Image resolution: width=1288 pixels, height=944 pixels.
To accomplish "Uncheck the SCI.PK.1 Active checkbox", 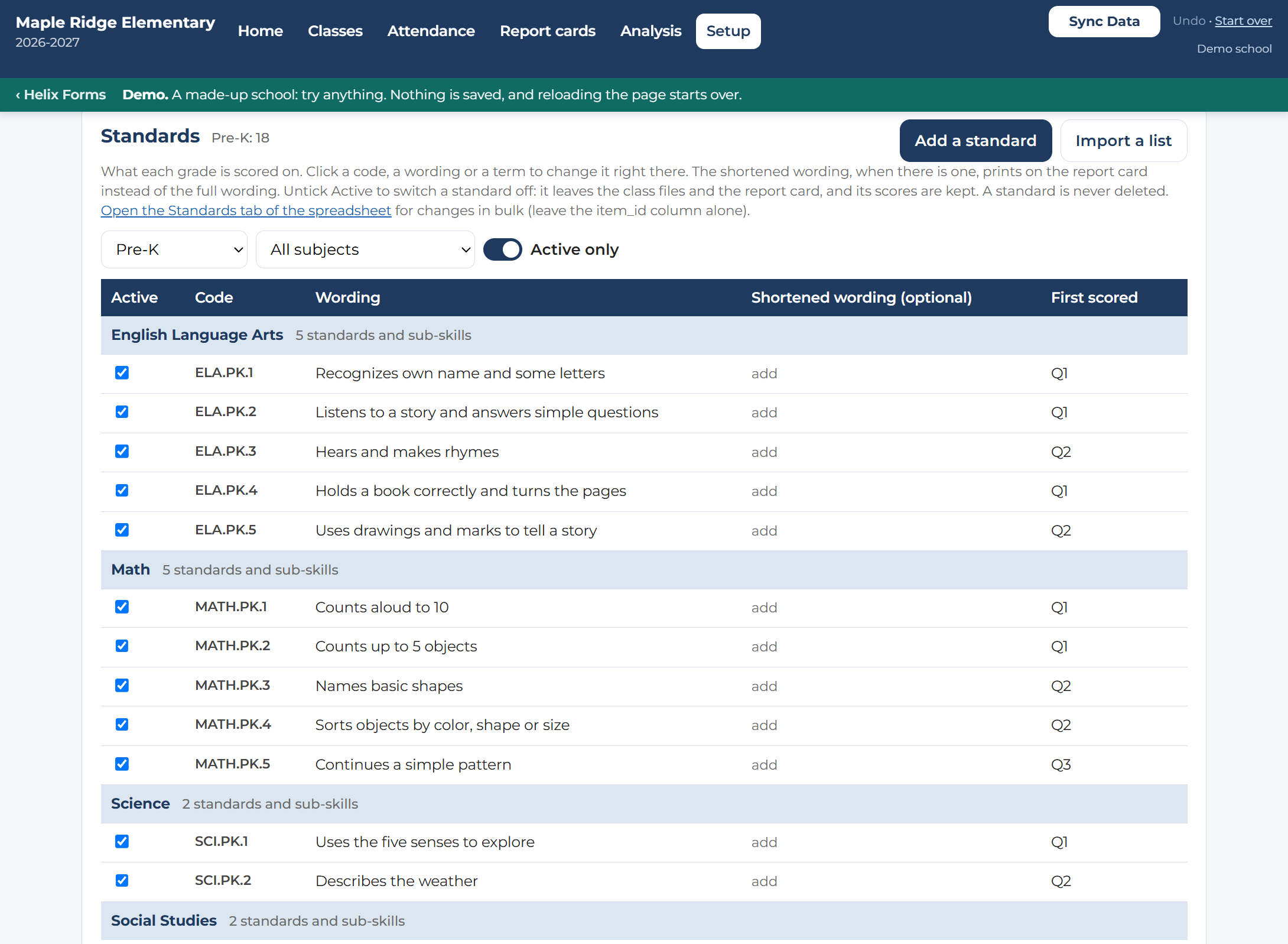I will (x=122, y=842).
